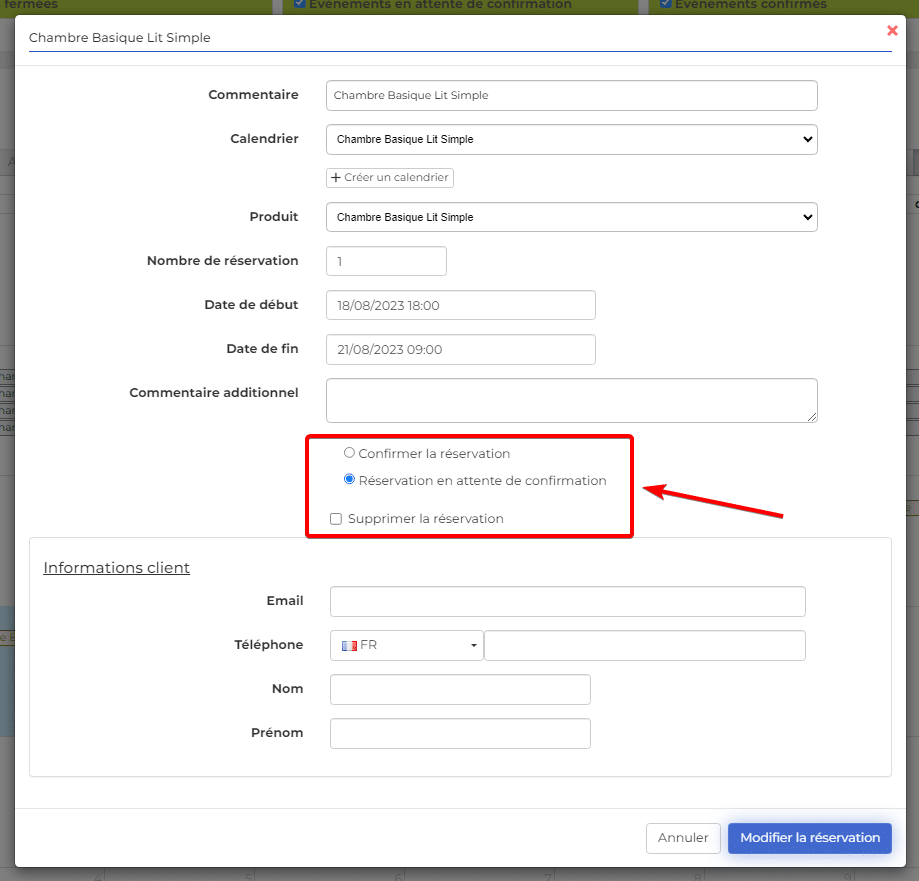Click the Informations client heading

click(117, 568)
